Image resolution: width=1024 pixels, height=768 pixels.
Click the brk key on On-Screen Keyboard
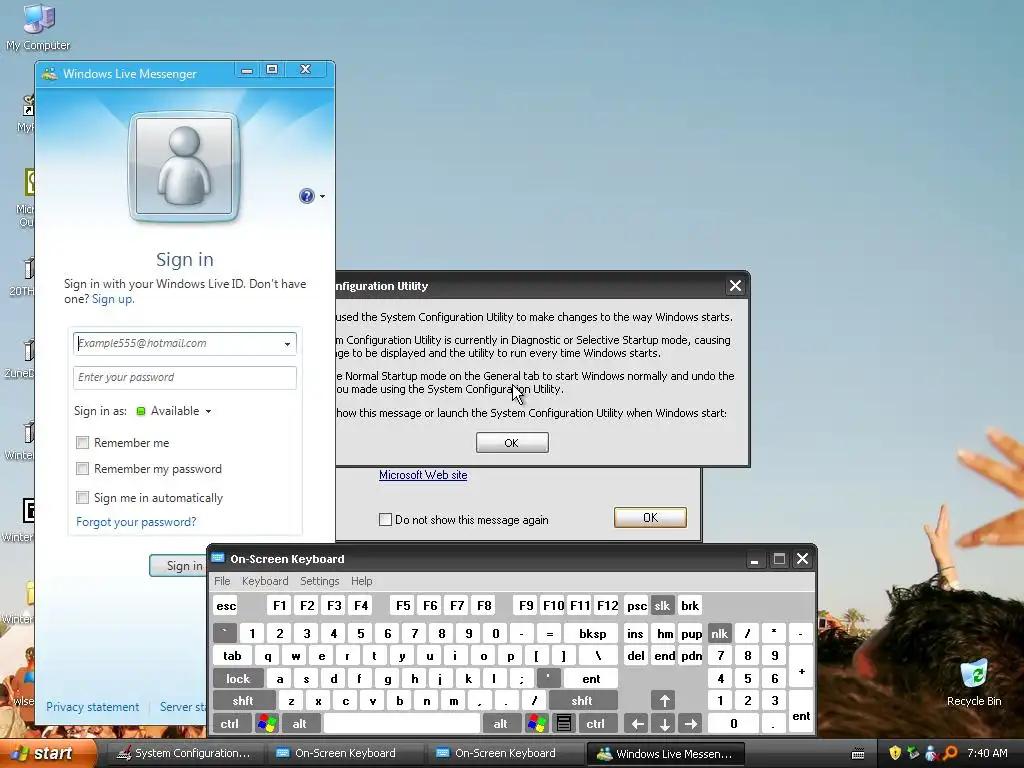tap(690, 605)
